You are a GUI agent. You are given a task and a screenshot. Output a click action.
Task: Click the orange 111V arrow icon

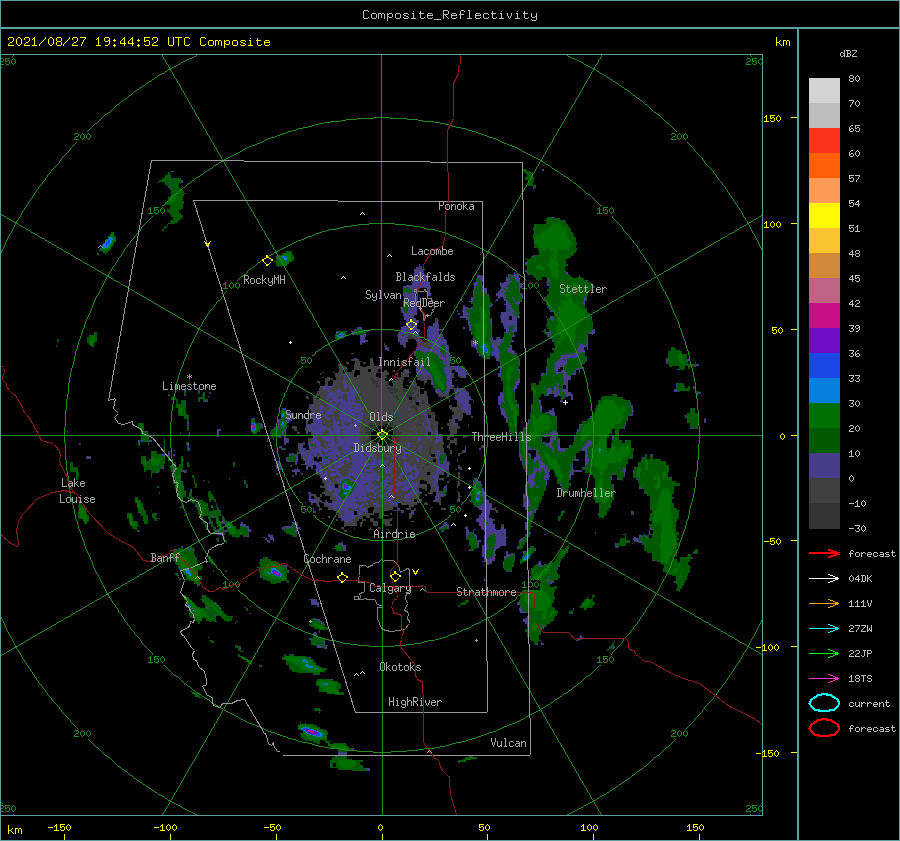[824, 603]
